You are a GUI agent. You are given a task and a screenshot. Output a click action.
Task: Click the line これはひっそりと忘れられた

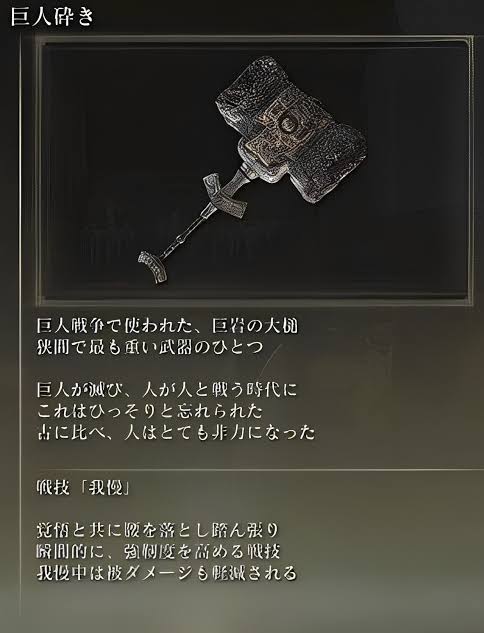pyautogui.click(x=150, y=411)
